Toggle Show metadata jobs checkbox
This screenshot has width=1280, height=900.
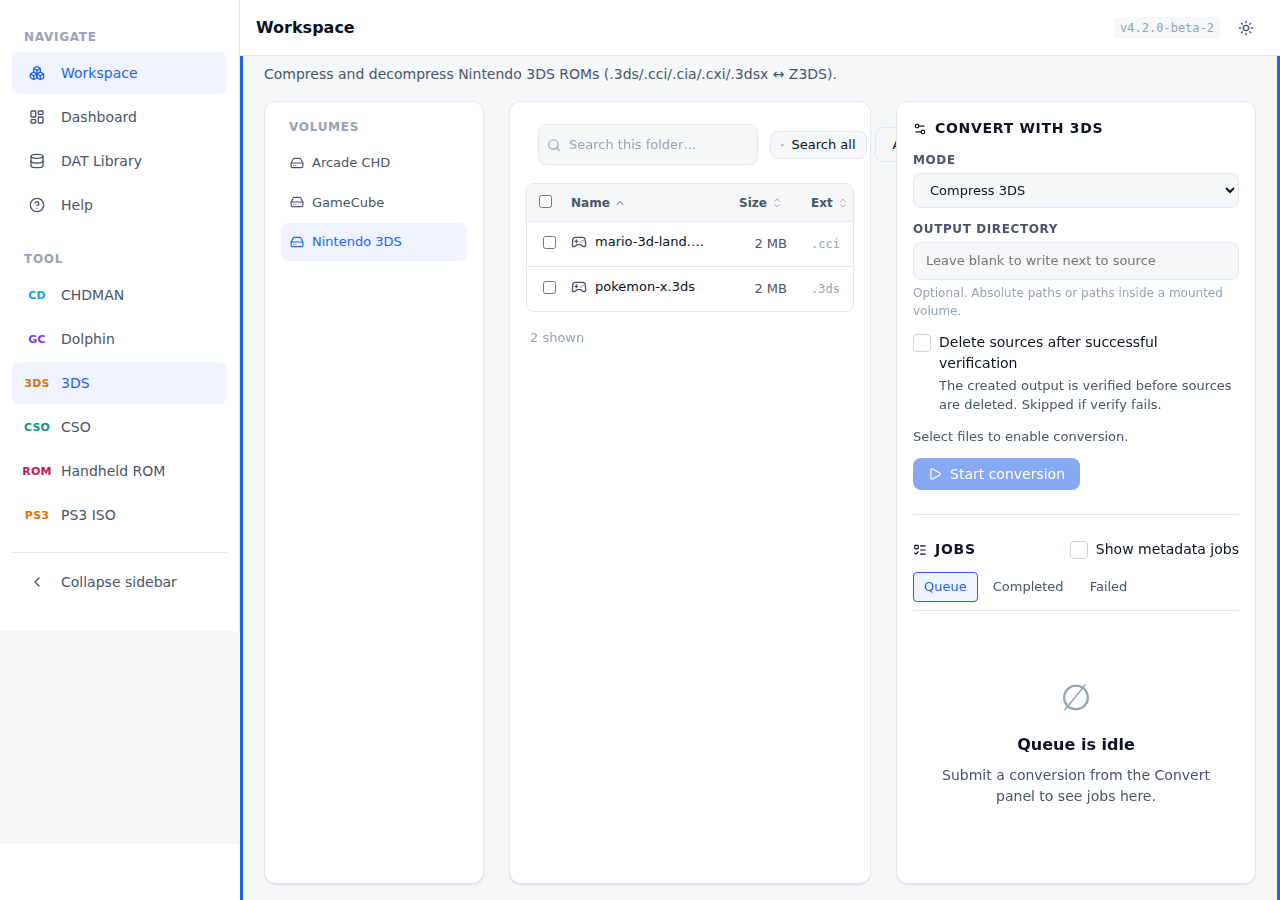(x=1079, y=550)
